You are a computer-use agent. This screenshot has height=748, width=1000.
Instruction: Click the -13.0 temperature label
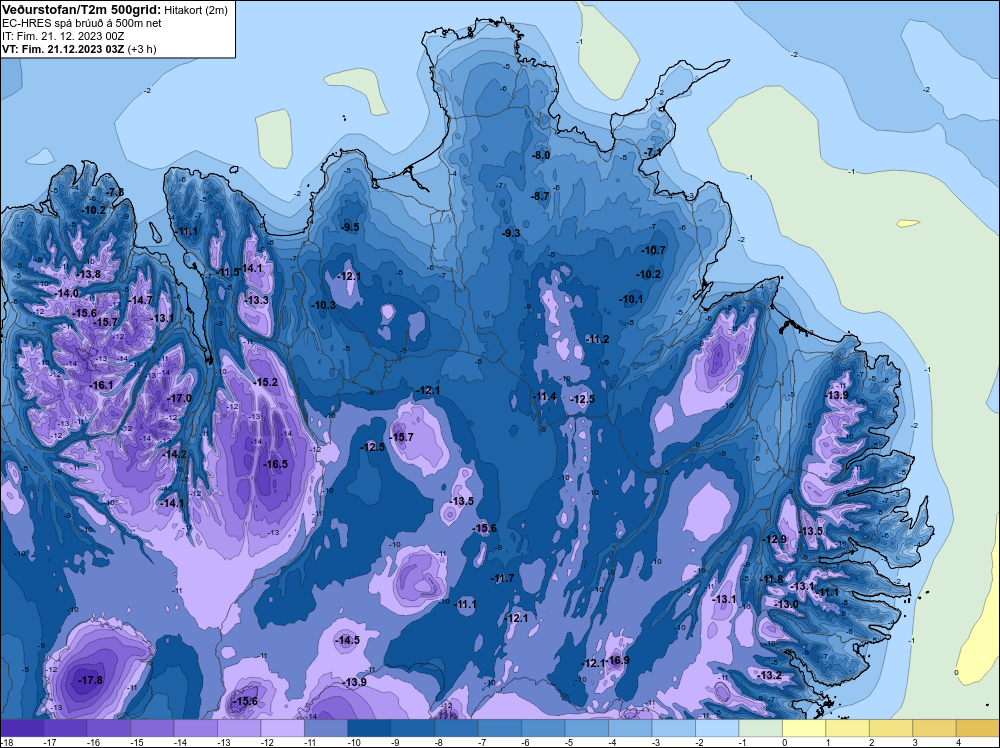point(786,605)
